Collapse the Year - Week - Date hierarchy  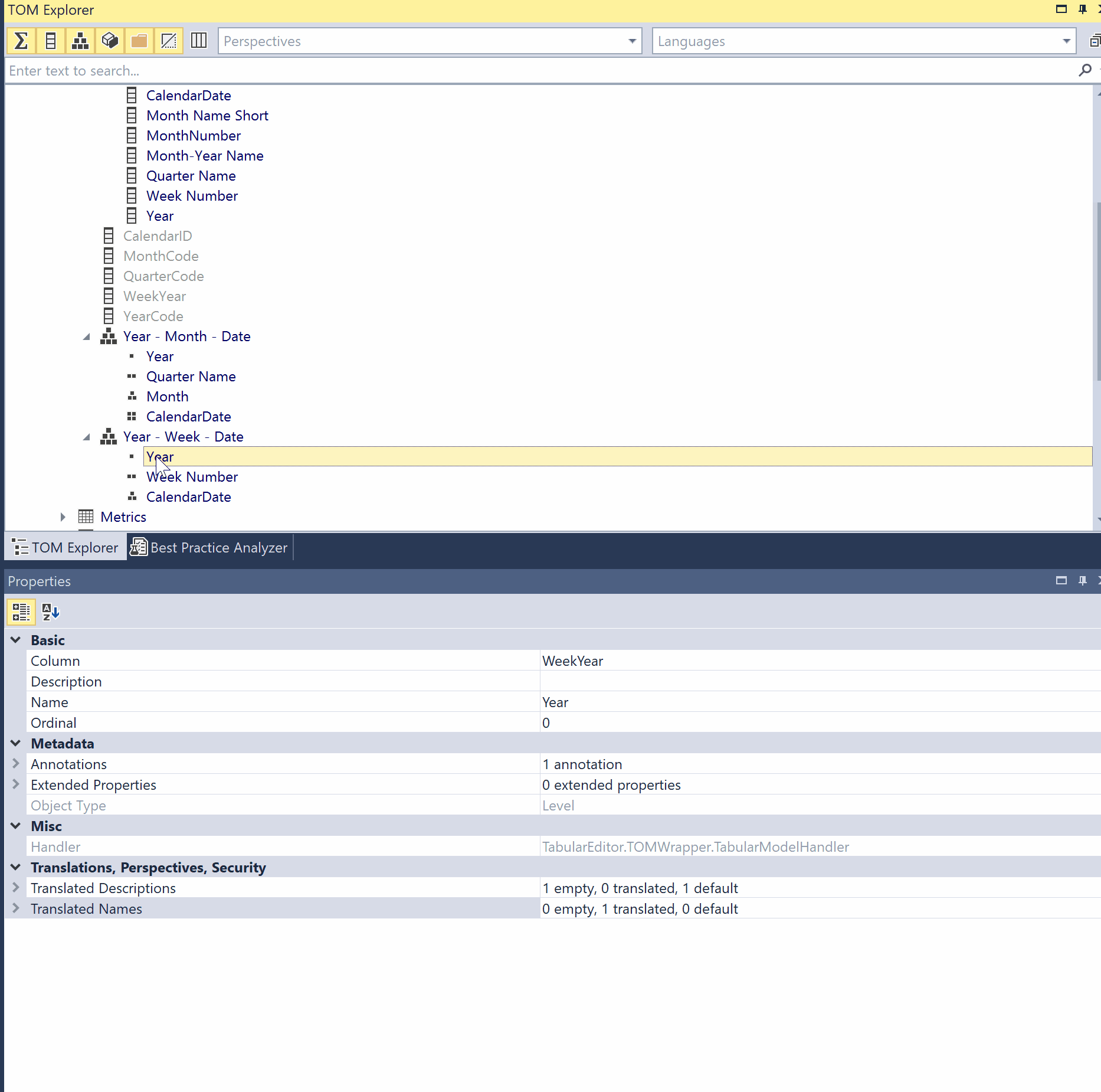(x=87, y=437)
